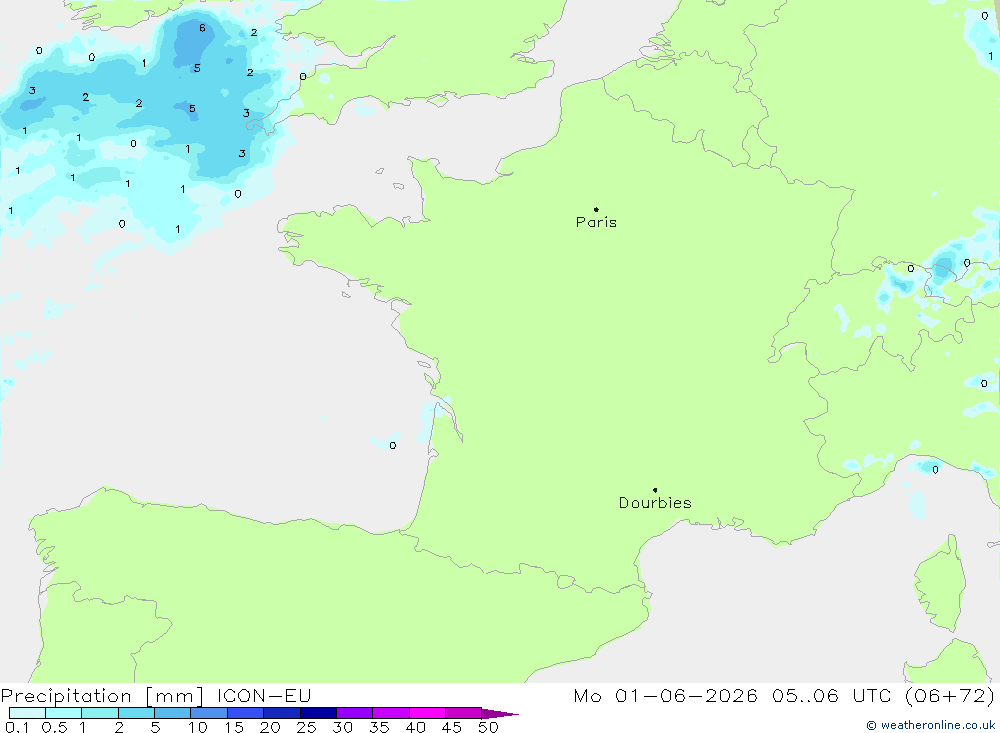Pick the 0.5–1 mm legend swatch
This screenshot has height=733, width=1000.
(x=64, y=713)
